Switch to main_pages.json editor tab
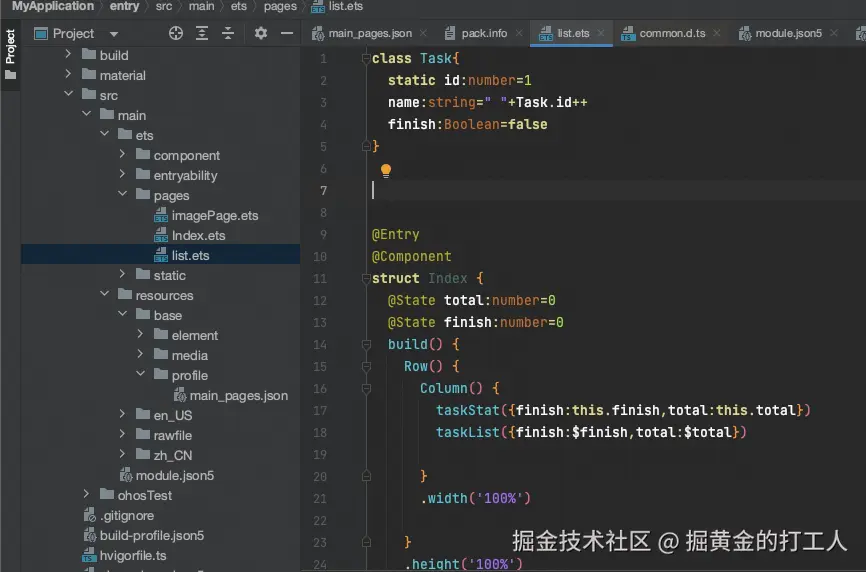866x572 pixels. [x=369, y=33]
